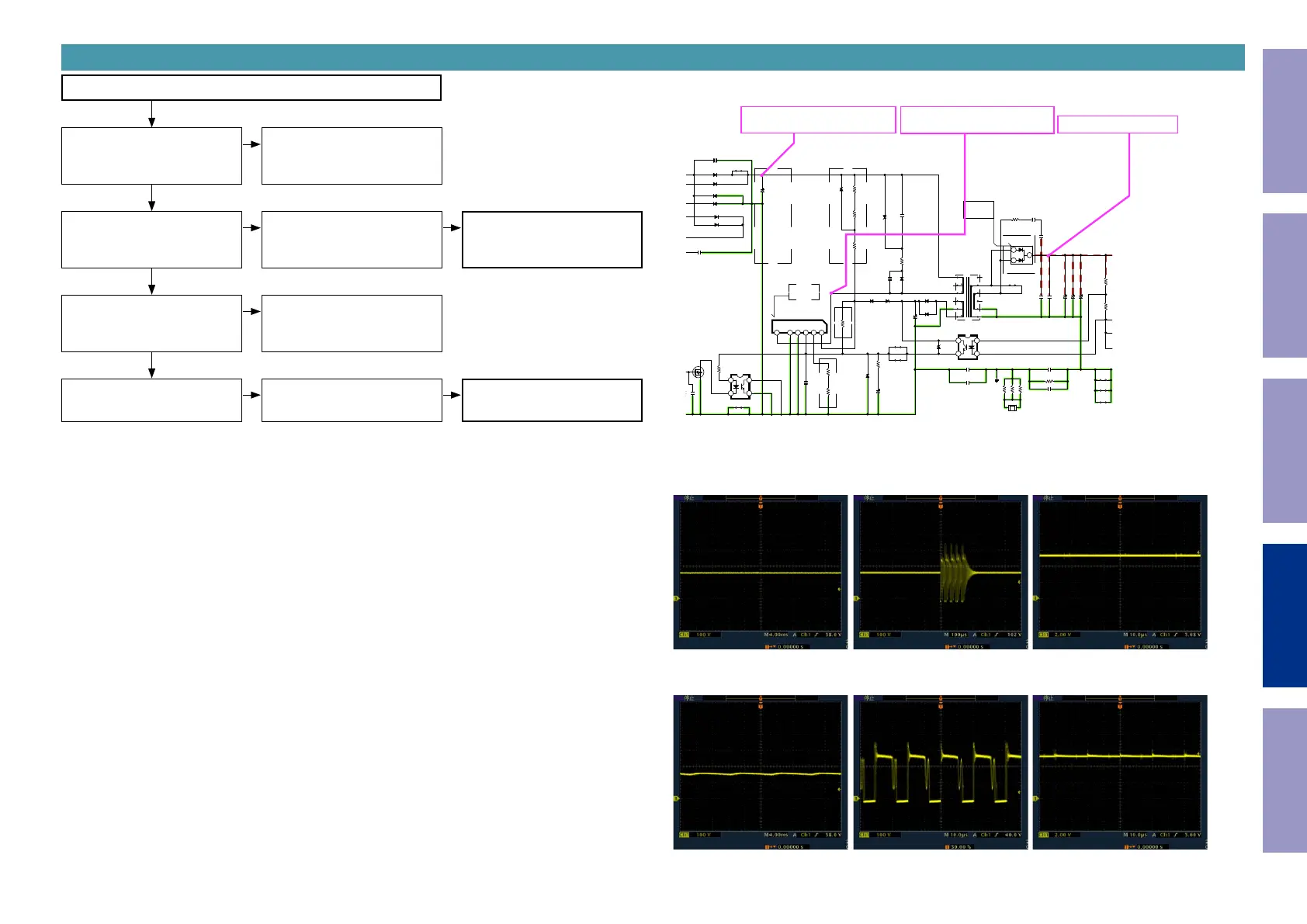Open the 2.00 V capture with periodic spikes
This screenshot has height=924, width=1307.
(1120, 772)
